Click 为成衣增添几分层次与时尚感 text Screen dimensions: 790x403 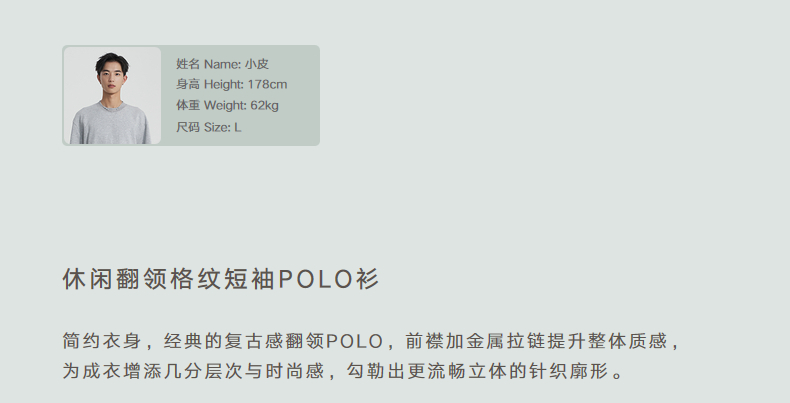pos(193,371)
